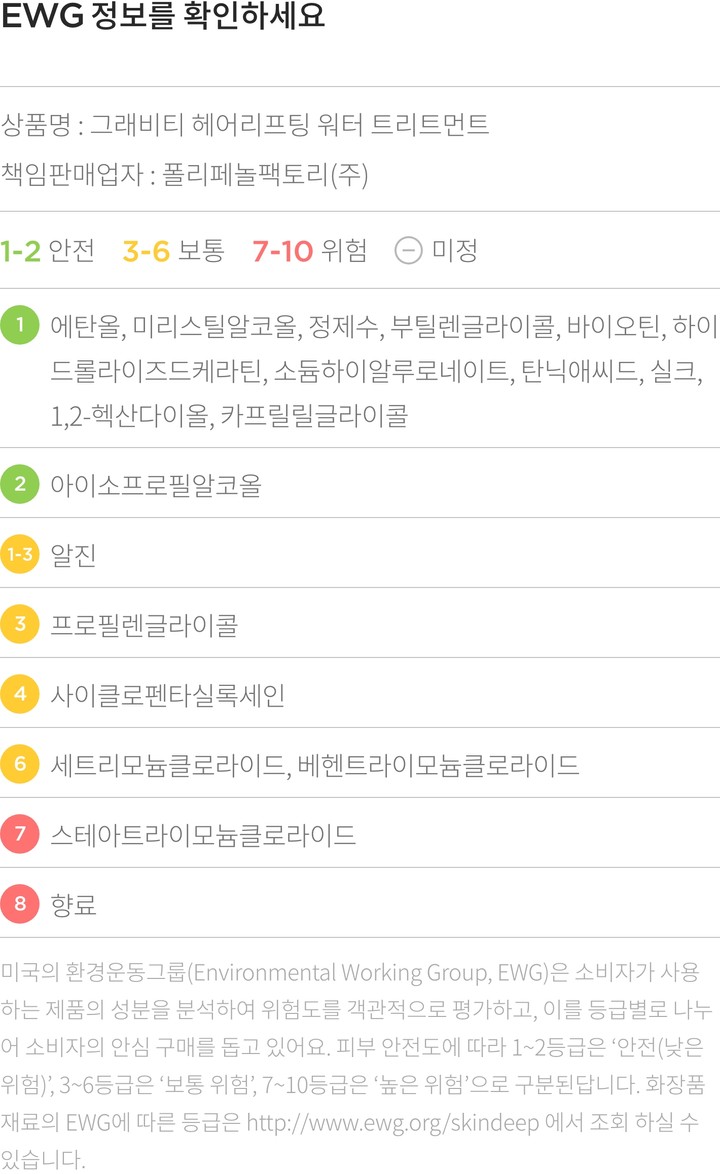Click the green grade 1 badge
The height and width of the screenshot is (1174, 720).
(x=20, y=325)
